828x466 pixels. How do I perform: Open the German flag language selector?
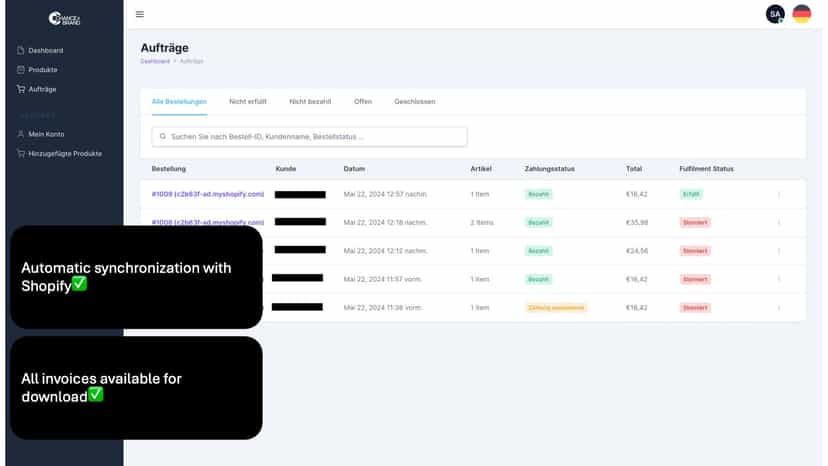point(801,14)
